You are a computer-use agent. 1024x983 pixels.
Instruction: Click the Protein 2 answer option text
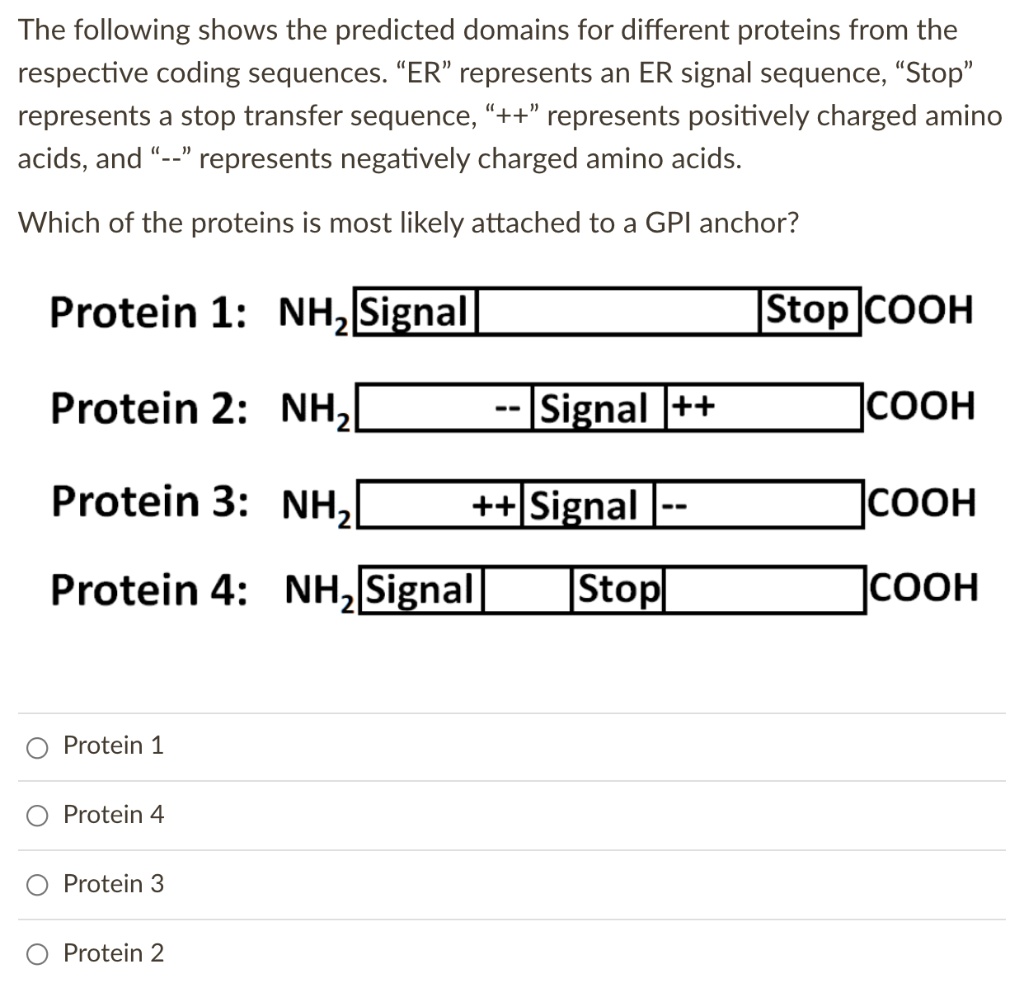(113, 953)
